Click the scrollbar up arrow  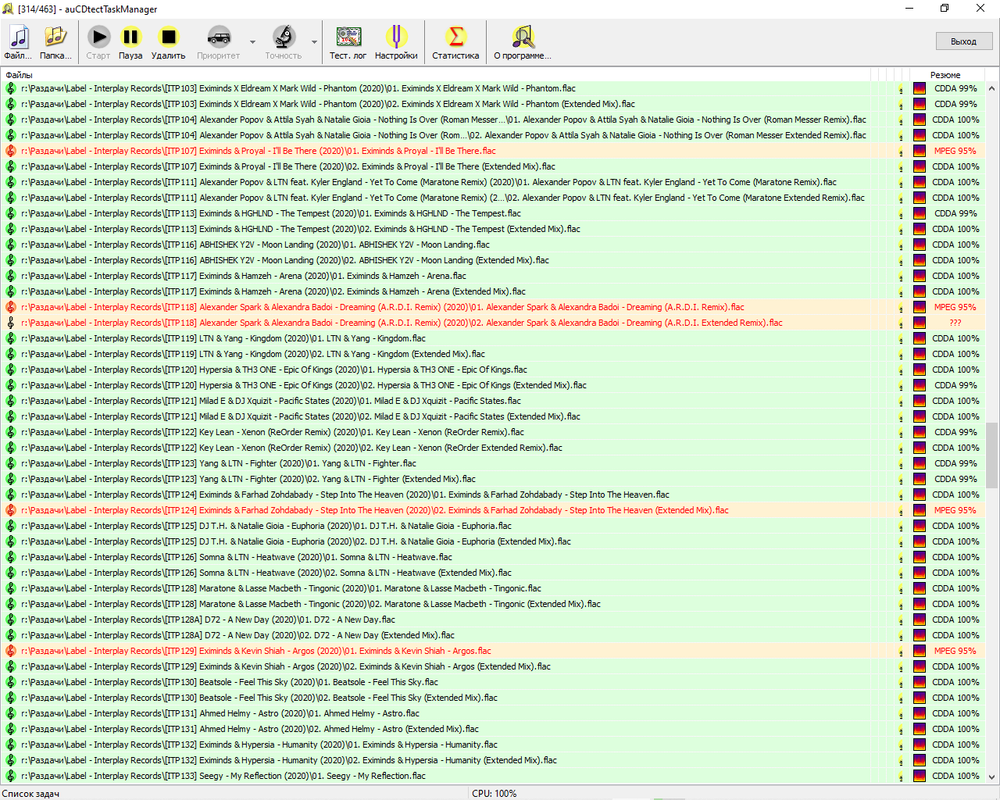pos(992,89)
